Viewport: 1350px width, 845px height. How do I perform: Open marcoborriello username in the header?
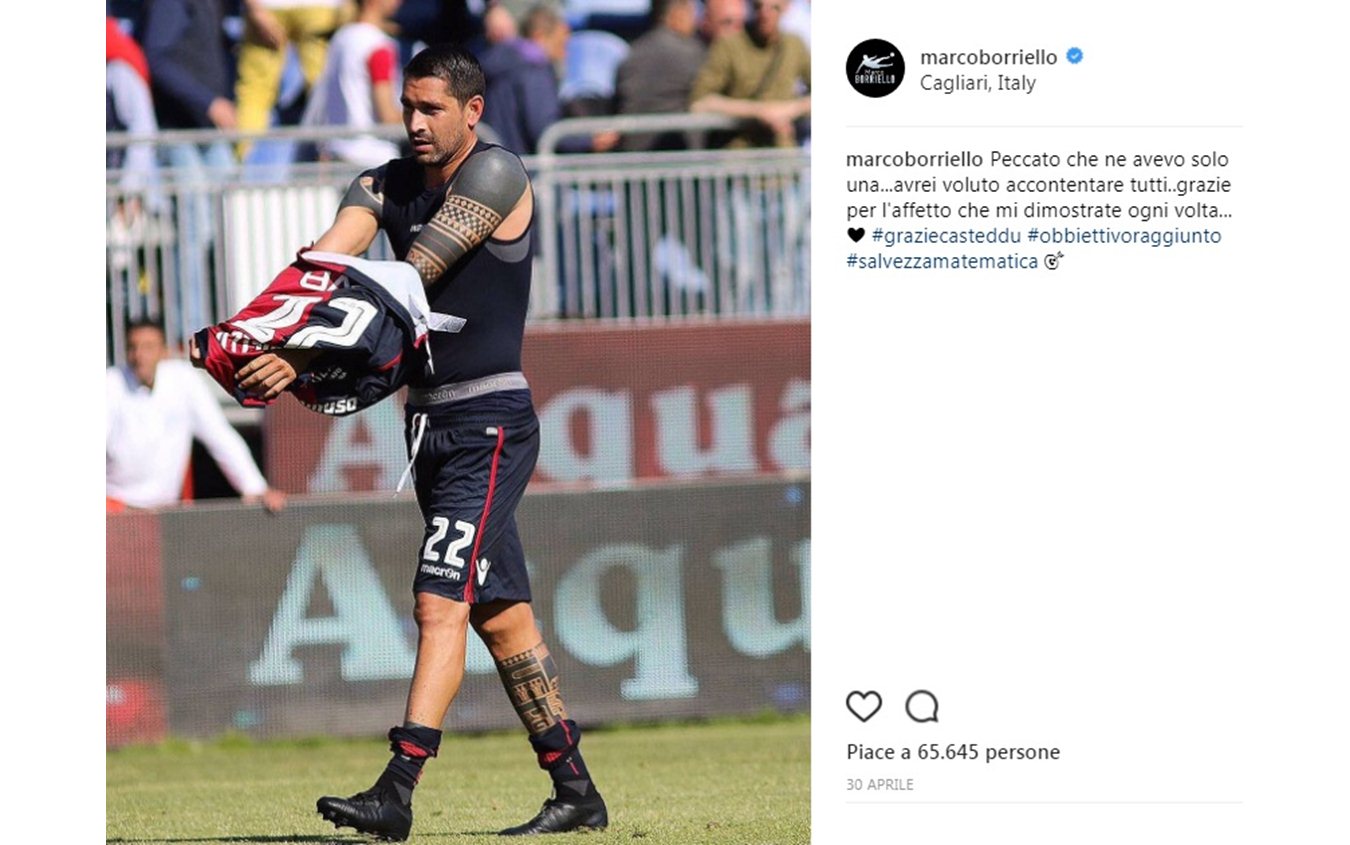988,57
